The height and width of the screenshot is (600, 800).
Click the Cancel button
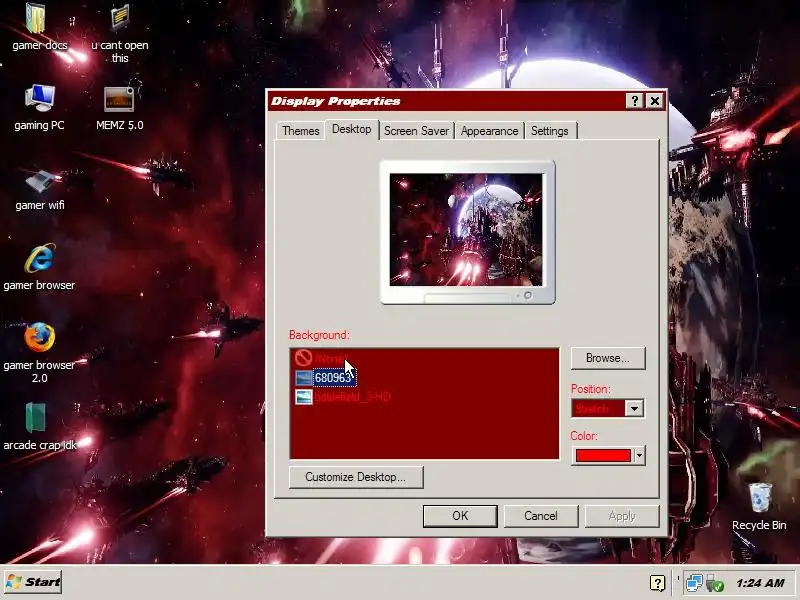(x=541, y=516)
